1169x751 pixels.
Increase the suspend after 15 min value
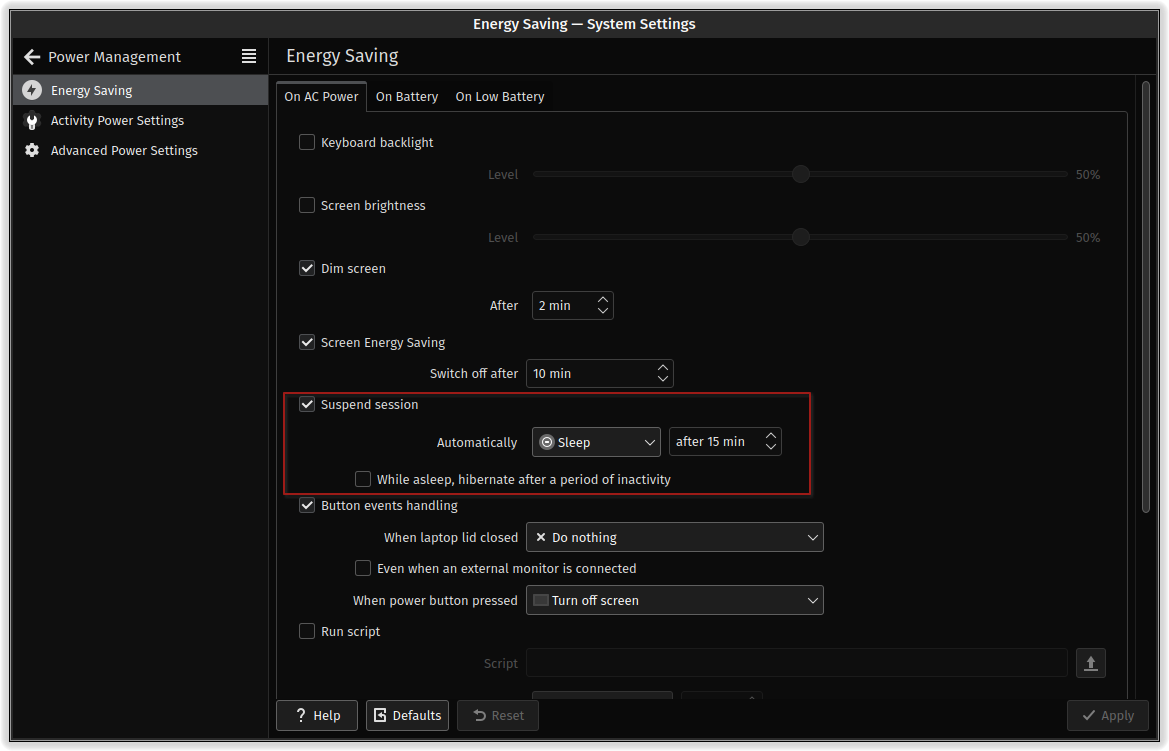pos(771,436)
